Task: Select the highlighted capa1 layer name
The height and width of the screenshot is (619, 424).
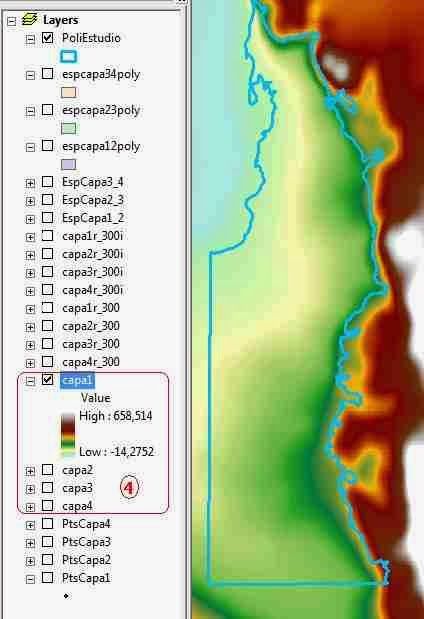Action: [77, 380]
